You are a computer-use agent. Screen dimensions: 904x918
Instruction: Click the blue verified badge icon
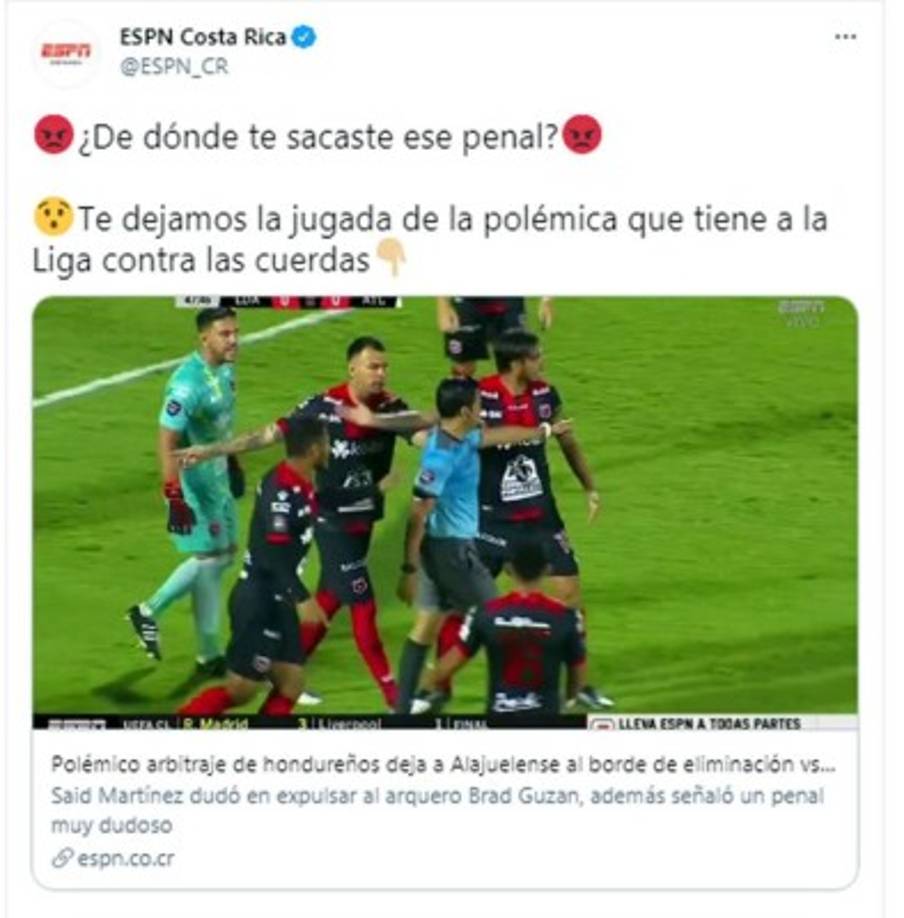(304, 37)
